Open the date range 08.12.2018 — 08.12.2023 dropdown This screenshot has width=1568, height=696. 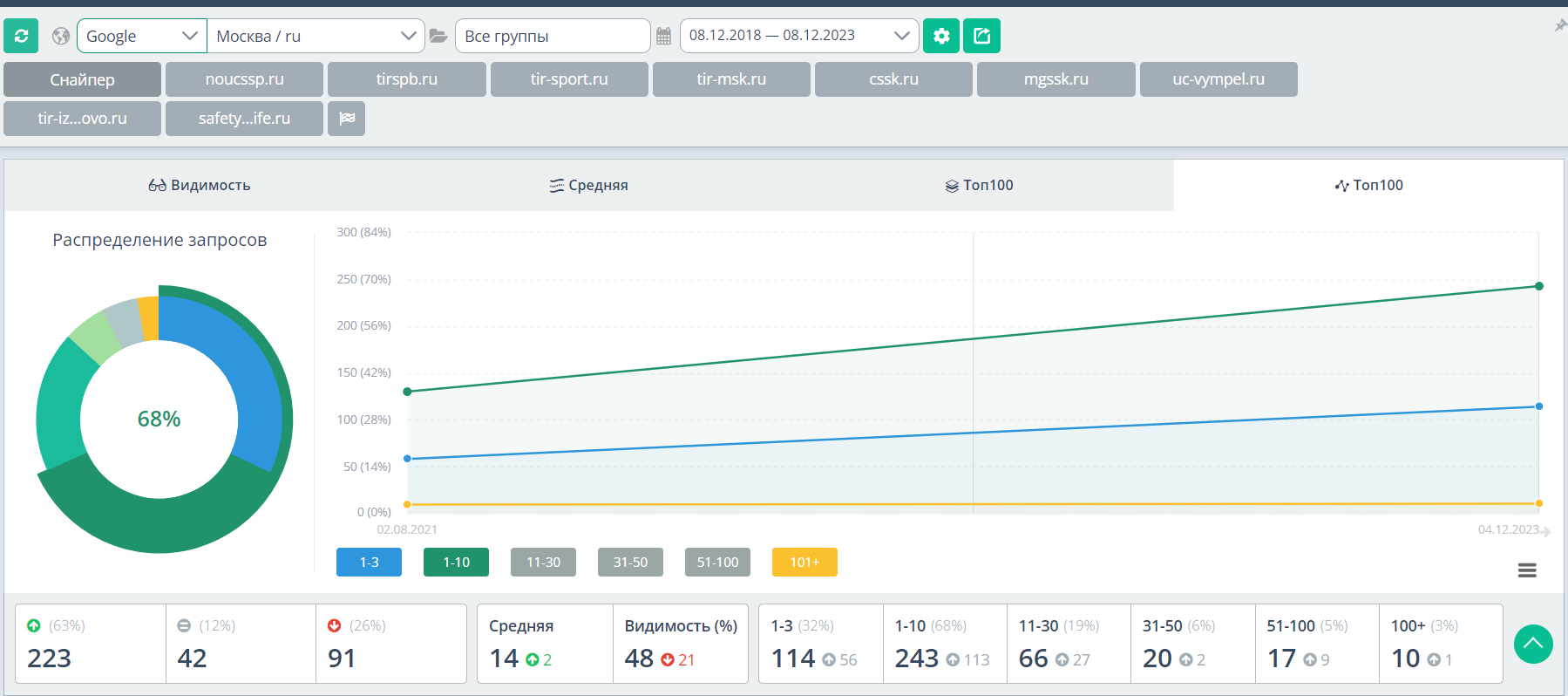798,36
